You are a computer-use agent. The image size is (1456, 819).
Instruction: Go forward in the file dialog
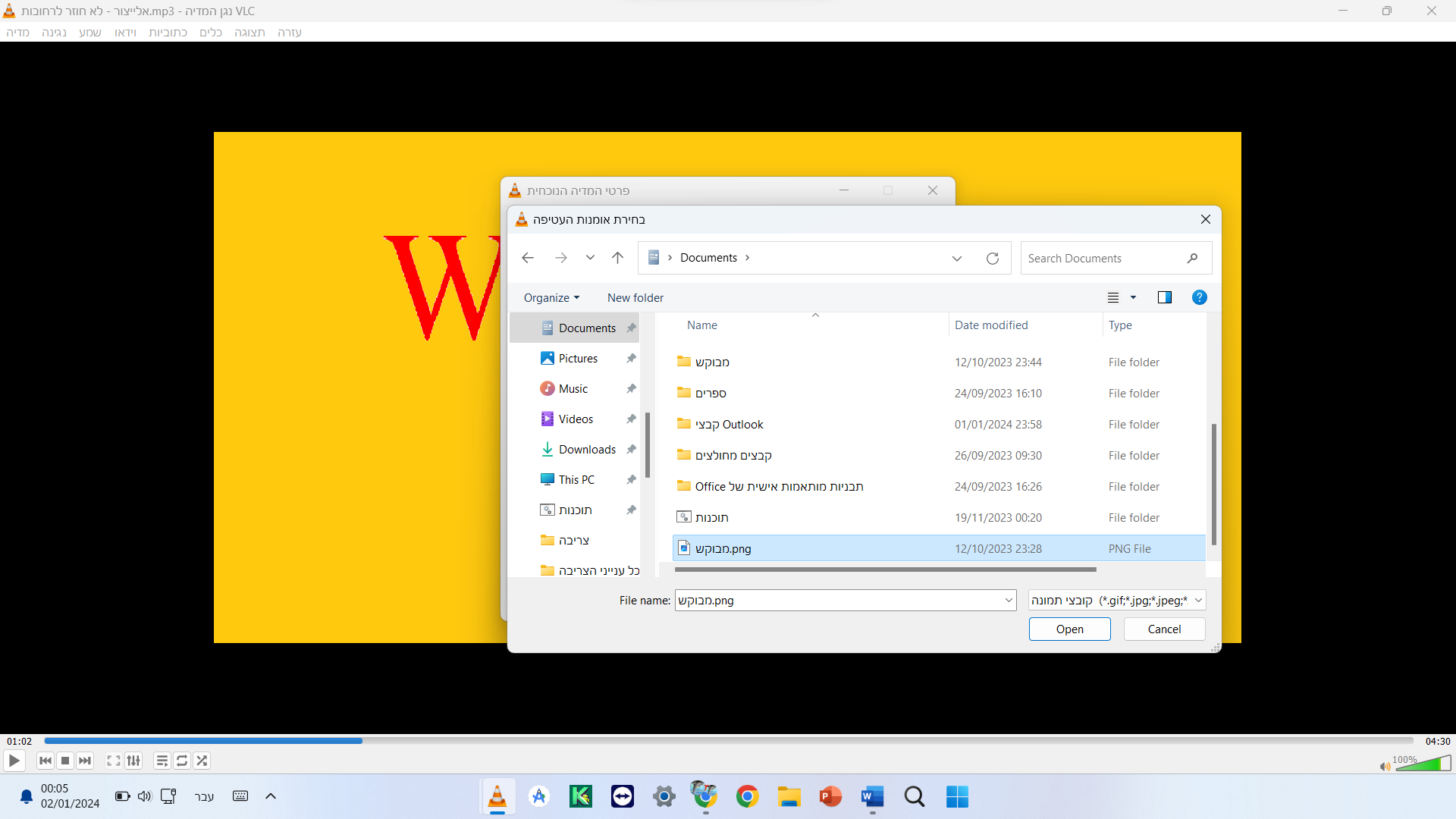(561, 258)
